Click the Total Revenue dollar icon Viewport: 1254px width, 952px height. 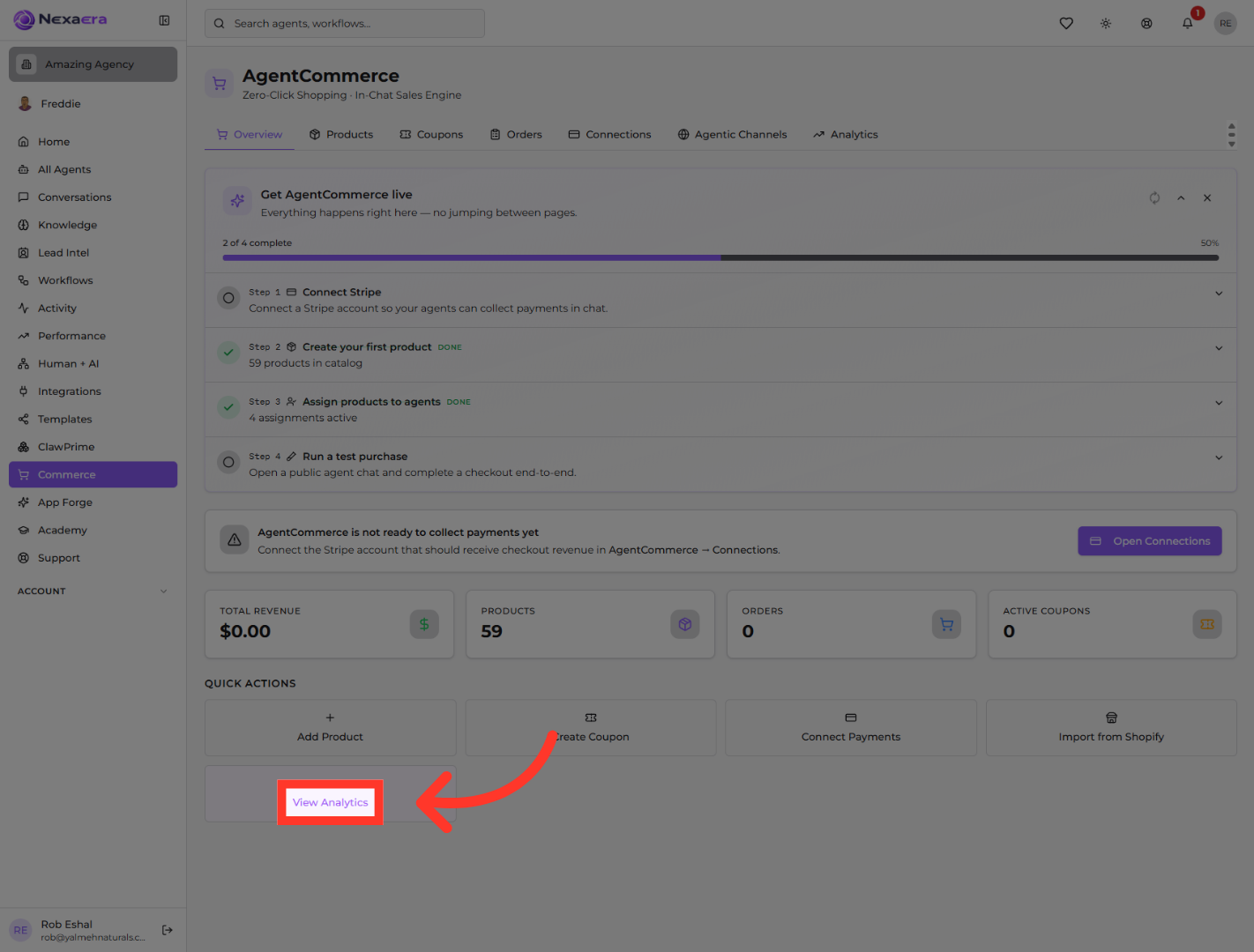(424, 624)
